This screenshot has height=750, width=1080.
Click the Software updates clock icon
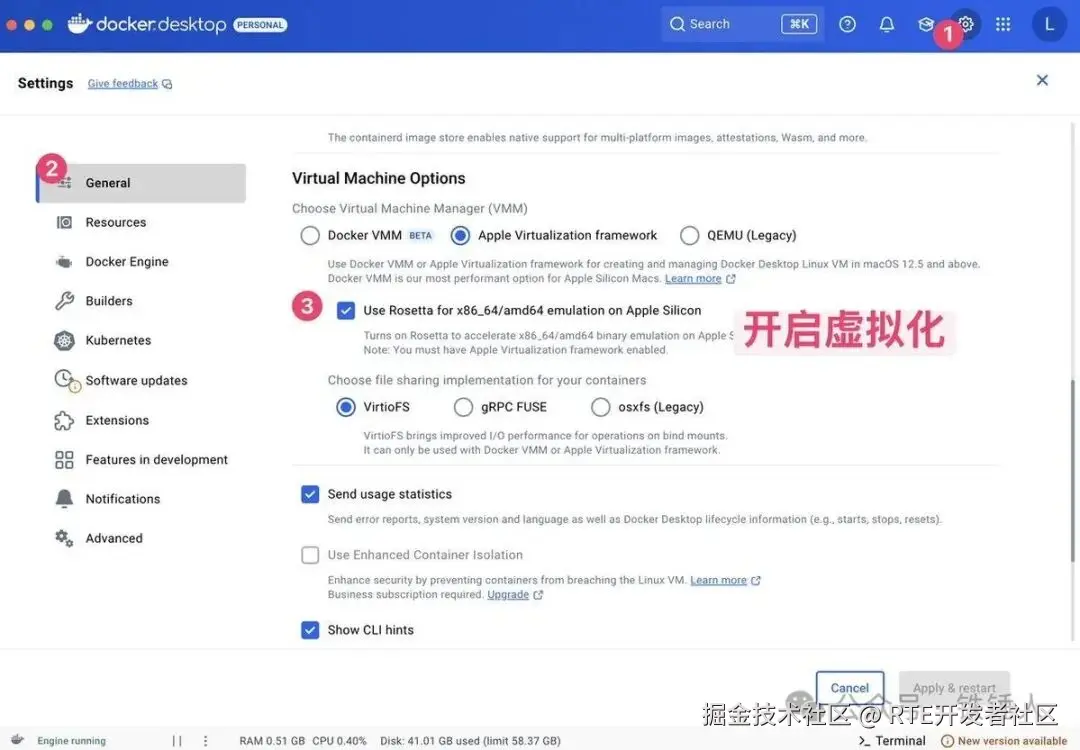point(65,379)
